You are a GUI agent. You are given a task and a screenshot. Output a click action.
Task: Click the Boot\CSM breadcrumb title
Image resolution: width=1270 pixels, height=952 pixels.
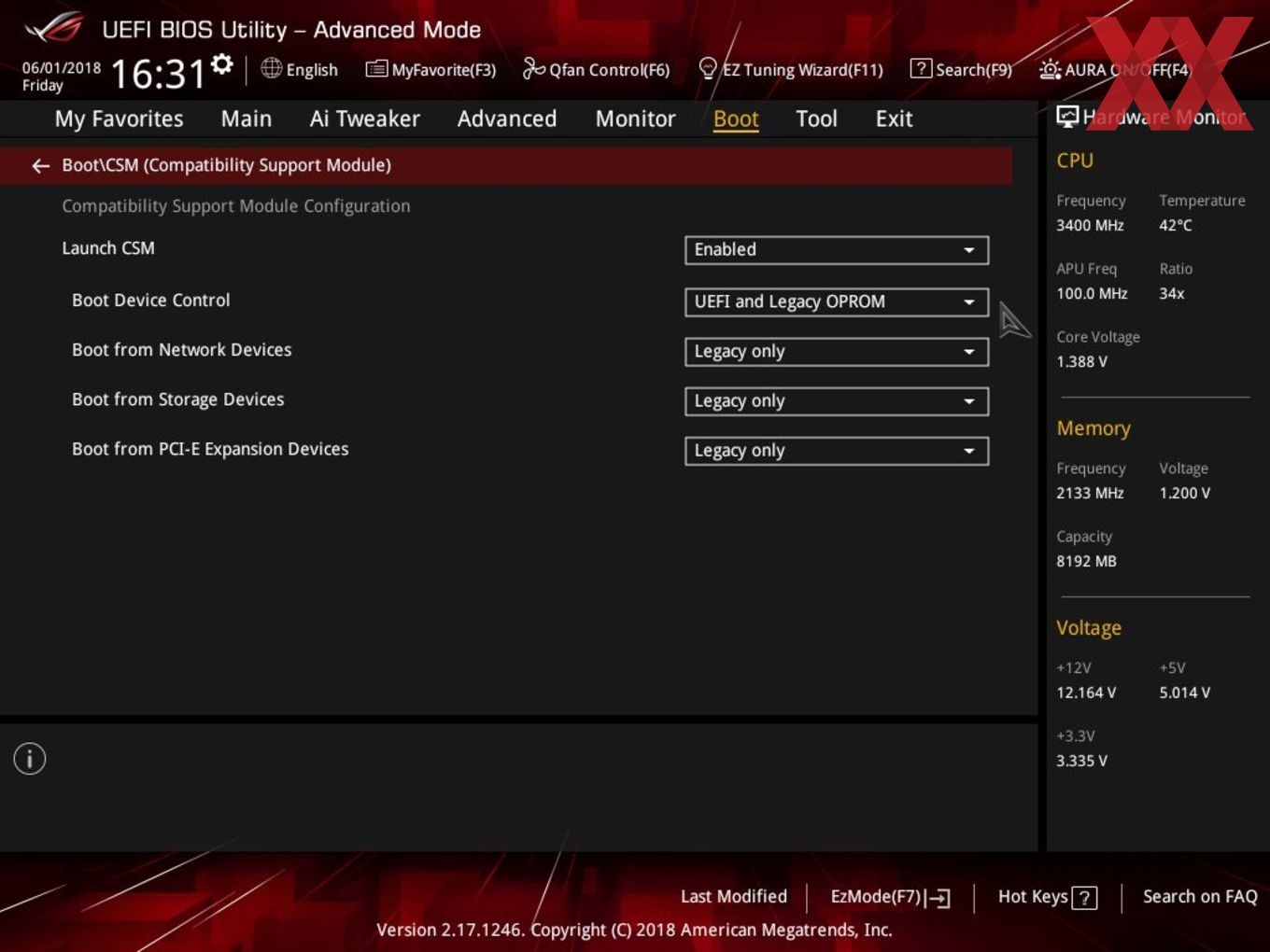(x=227, y=165)
